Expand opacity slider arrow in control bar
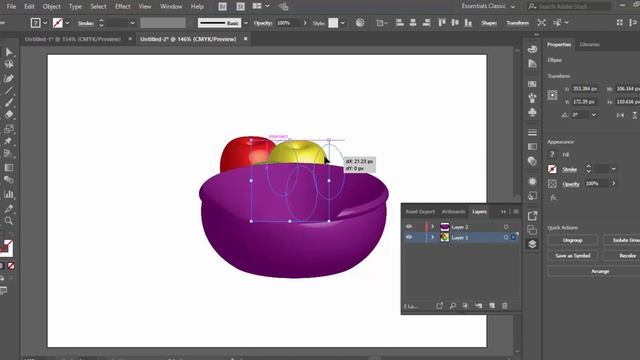 click(304, 23)
